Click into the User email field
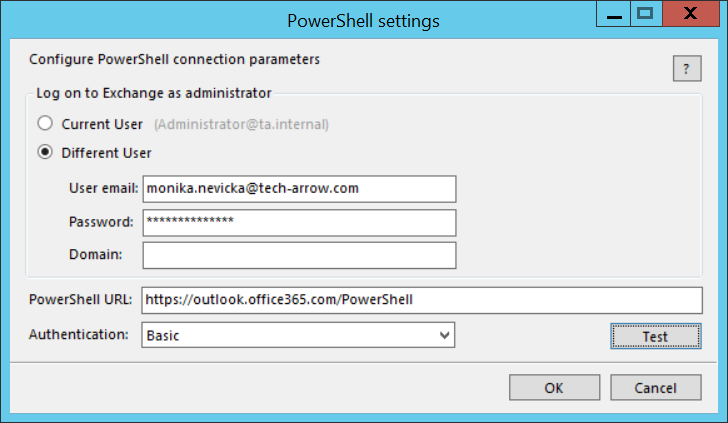The height and width of the screenshot is (423, 728). [299, 188]
